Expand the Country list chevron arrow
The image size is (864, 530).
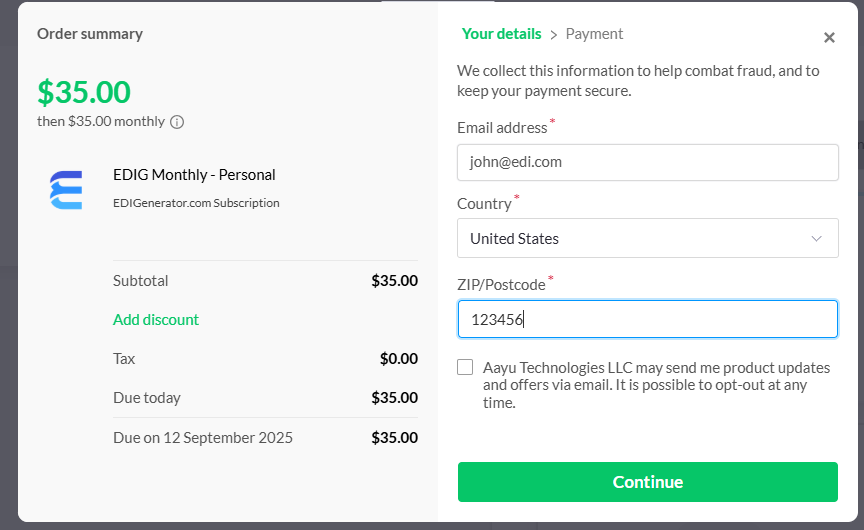pos(817,238)
